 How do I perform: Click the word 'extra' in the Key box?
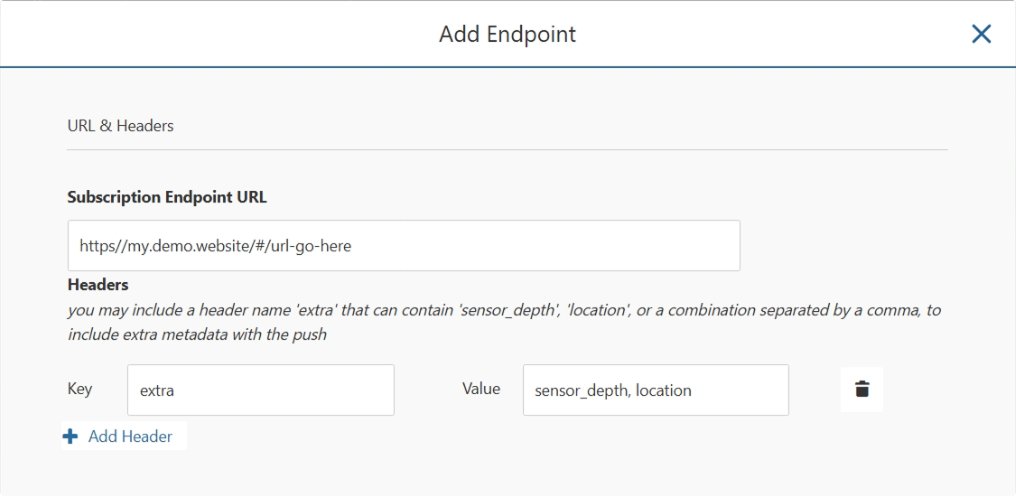(157, 391)
